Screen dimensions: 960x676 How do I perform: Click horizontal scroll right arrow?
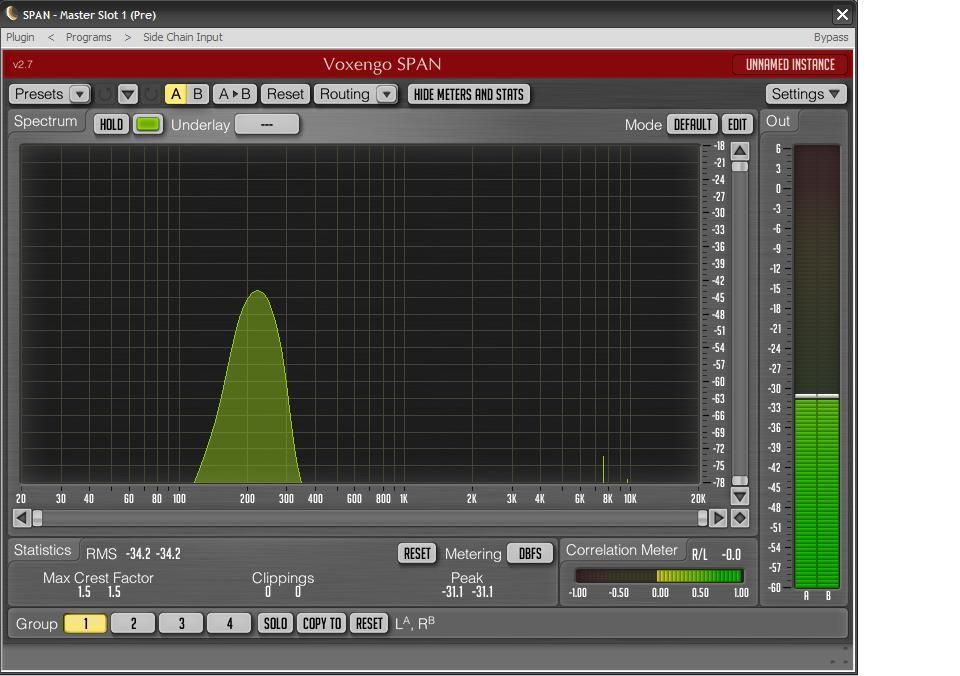coord(718,518)
